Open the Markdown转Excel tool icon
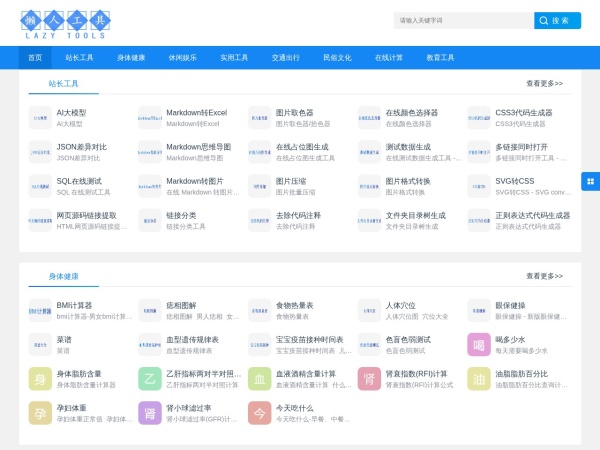The image size is (600, 450). [150, 118]
